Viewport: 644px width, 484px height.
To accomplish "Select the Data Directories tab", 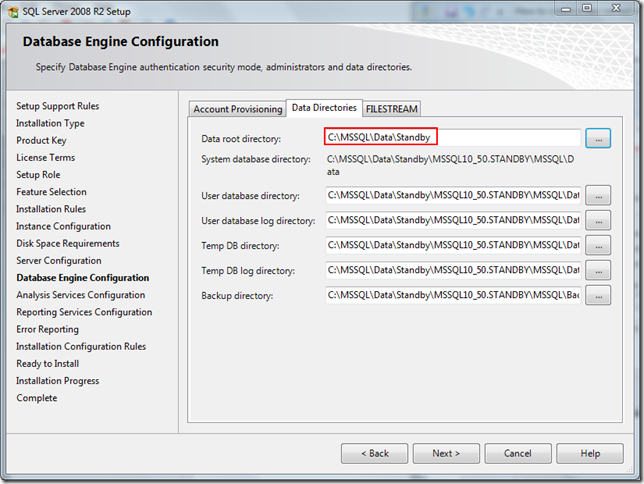I will pos(324,108).
